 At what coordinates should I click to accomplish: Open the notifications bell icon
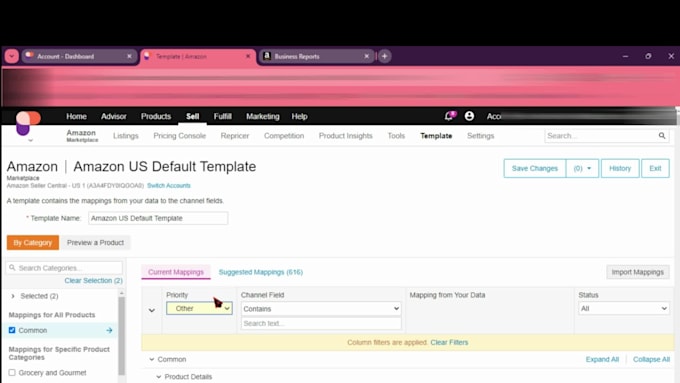click(x=450, y=116)
